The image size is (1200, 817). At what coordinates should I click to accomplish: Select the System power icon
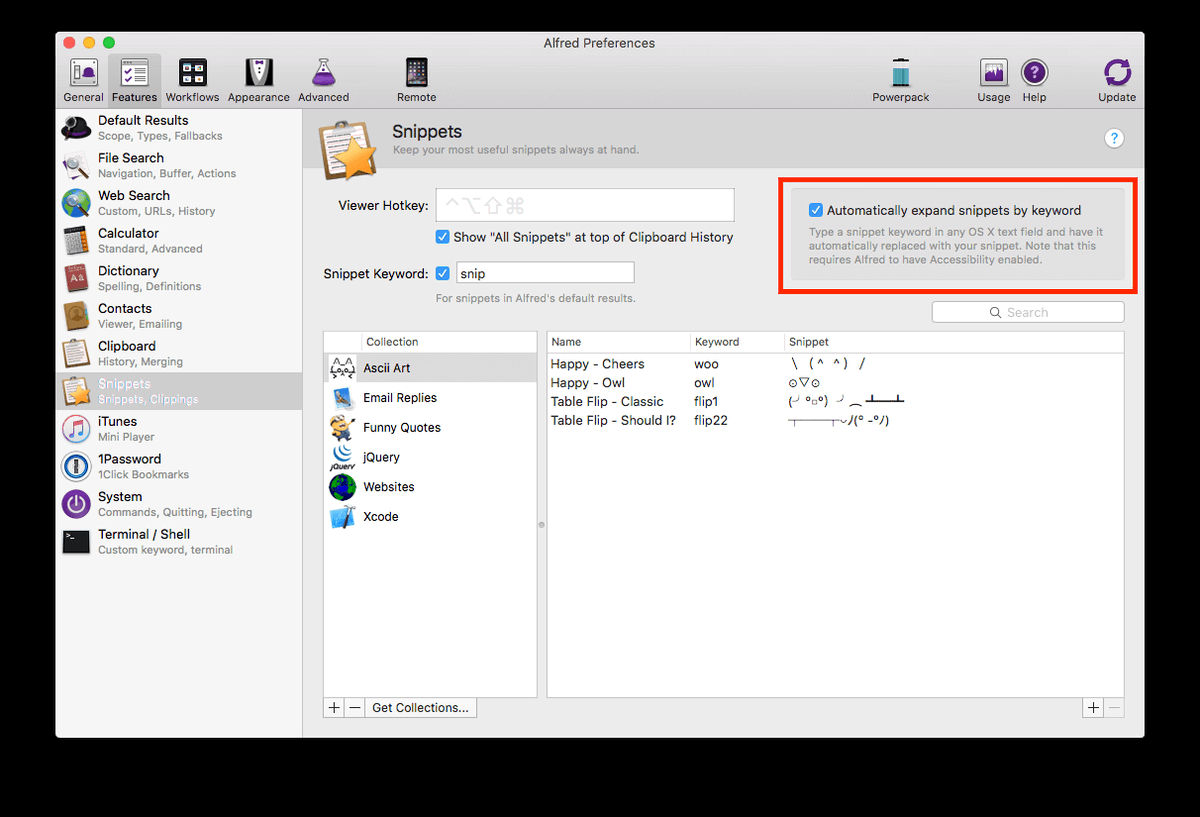[x=77, y=504]
